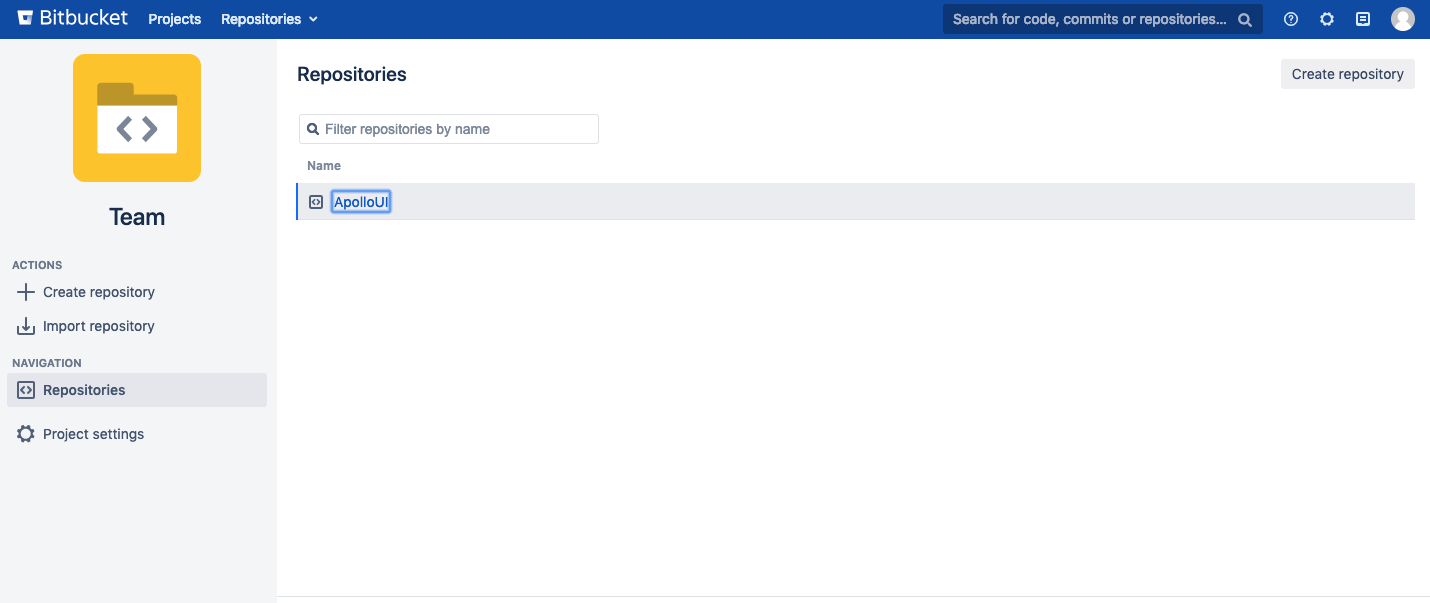Open the Projects menu item
The height and width of the screenshot is (603, 1430).
click(x=174, y=19)
